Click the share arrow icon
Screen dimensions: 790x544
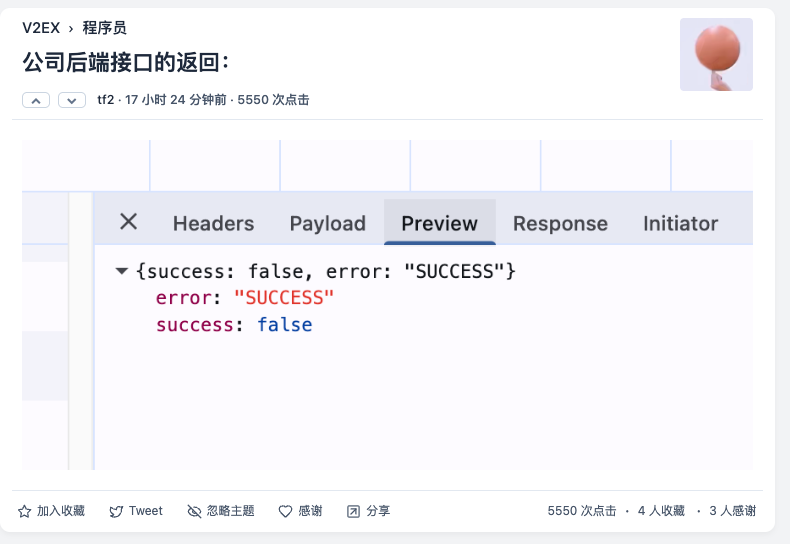click(x=353, y=511)
